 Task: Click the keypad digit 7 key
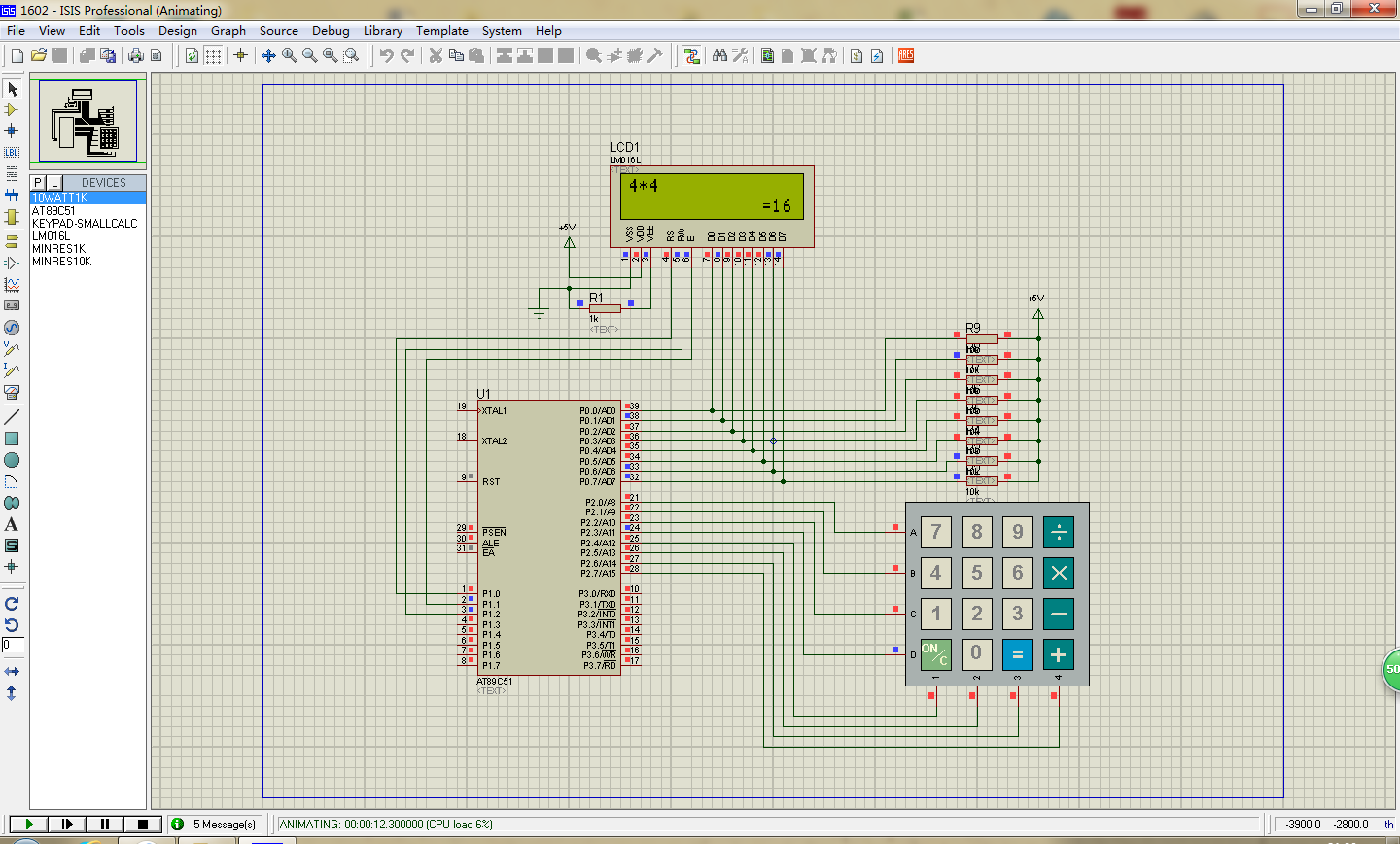[x=936, y=532]
